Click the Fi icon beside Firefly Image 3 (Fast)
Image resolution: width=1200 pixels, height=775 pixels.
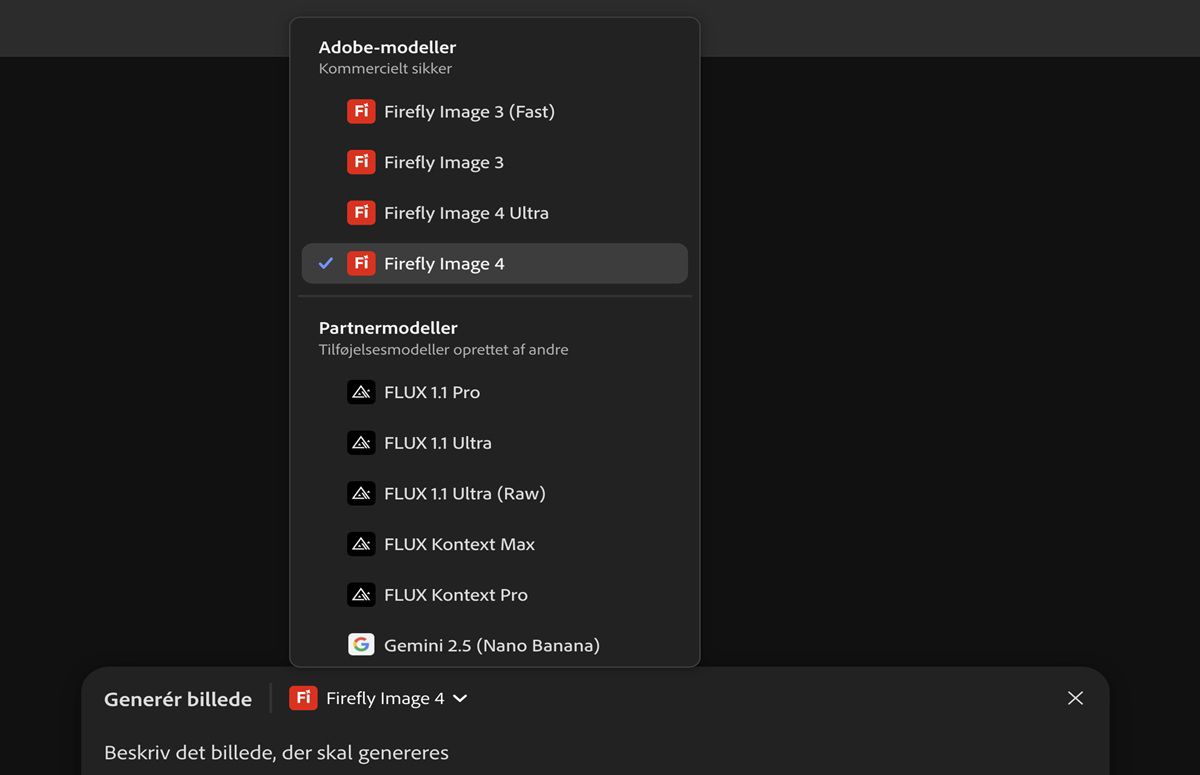tap(361, 111)
